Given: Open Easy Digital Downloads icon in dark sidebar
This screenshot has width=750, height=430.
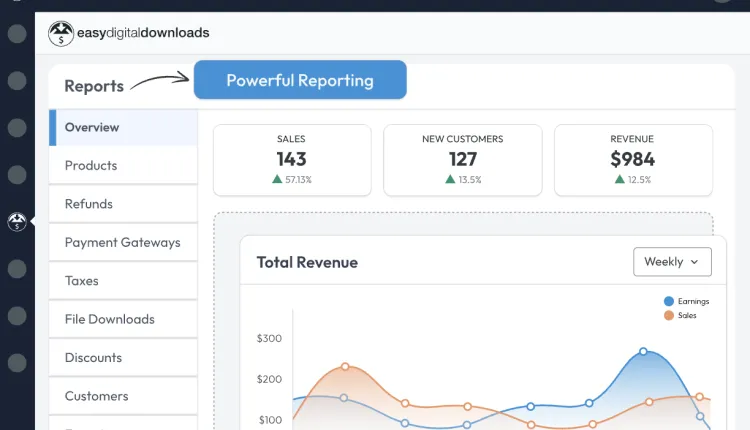Looking at the screenshot, I should 17,222.
